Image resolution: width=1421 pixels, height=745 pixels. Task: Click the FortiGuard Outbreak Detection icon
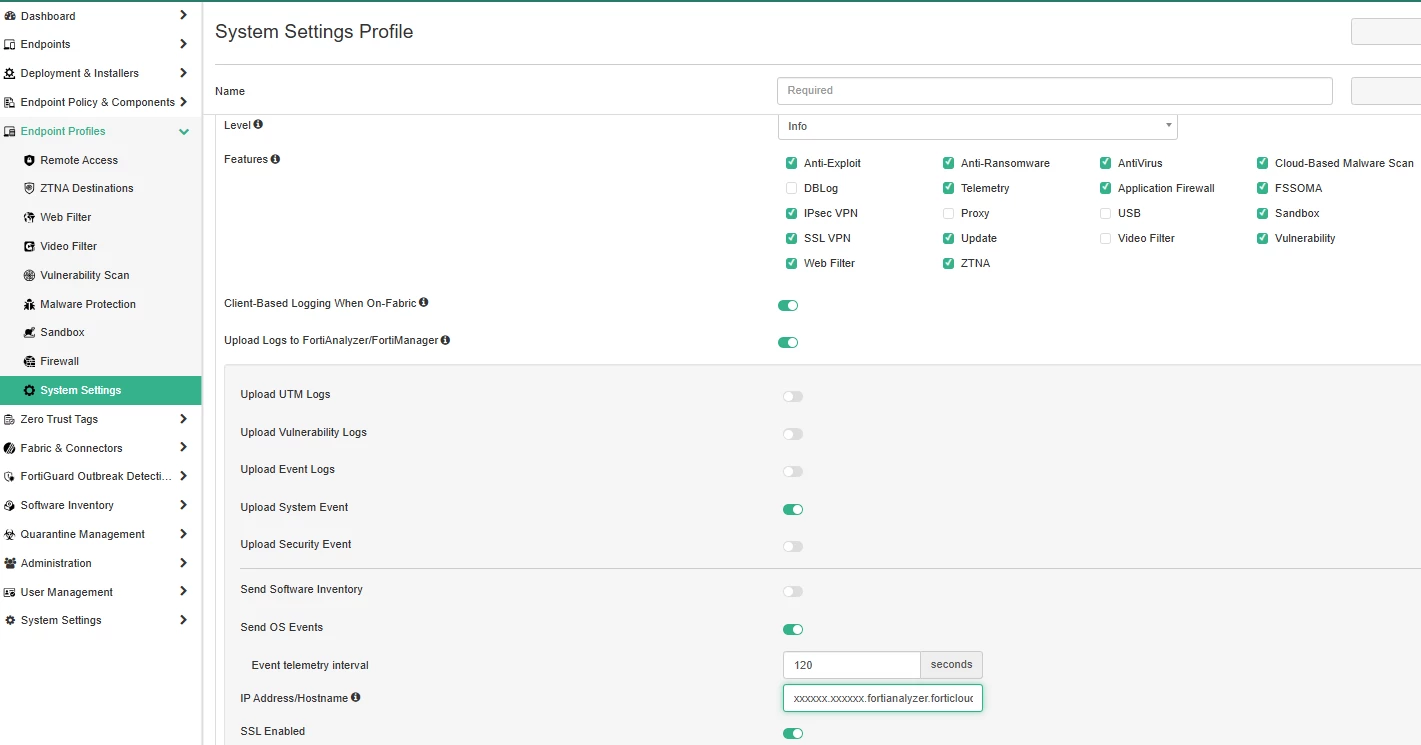point(10,476)
